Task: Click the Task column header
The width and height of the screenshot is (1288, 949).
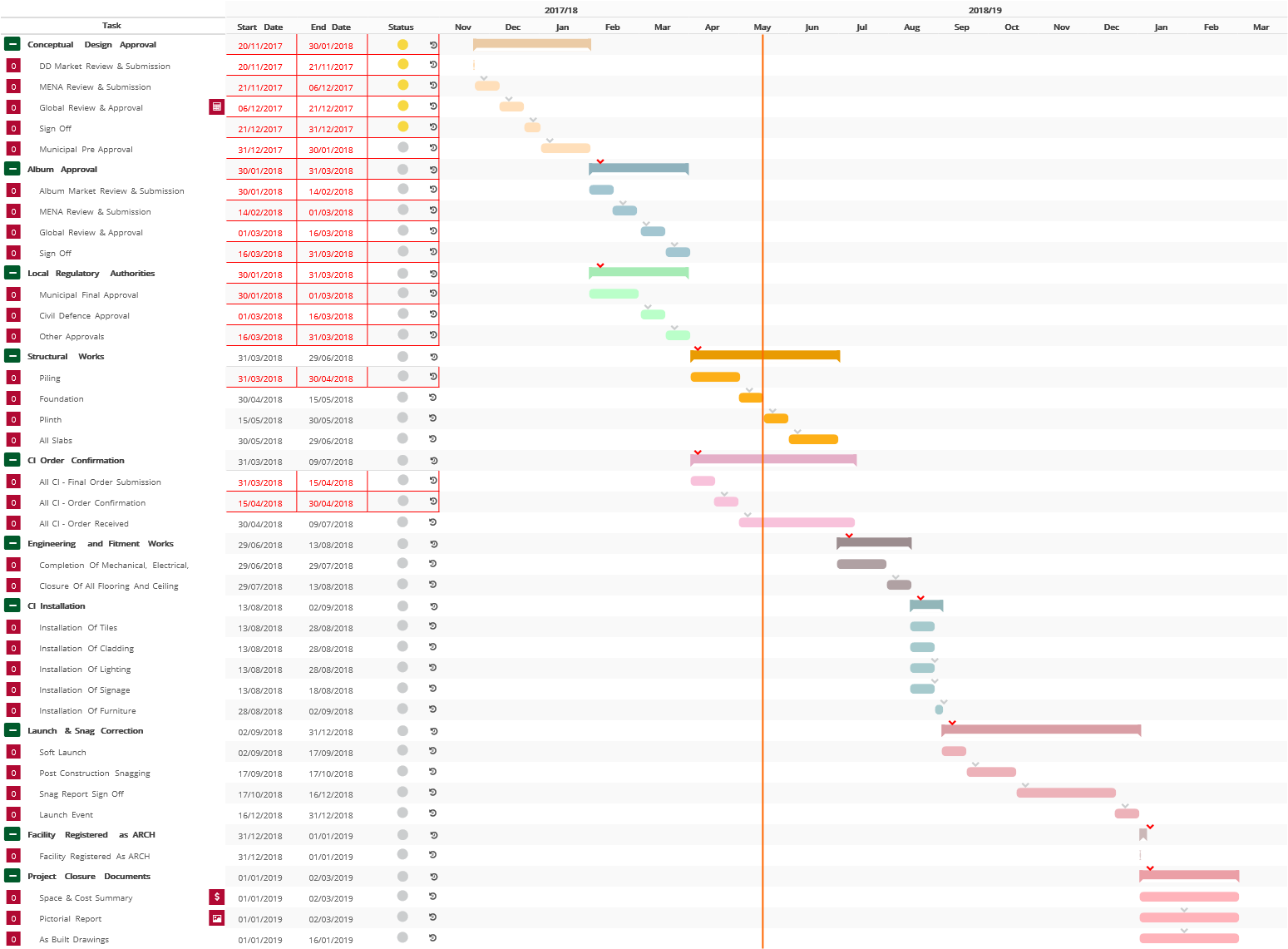Action: click(112, 26)
